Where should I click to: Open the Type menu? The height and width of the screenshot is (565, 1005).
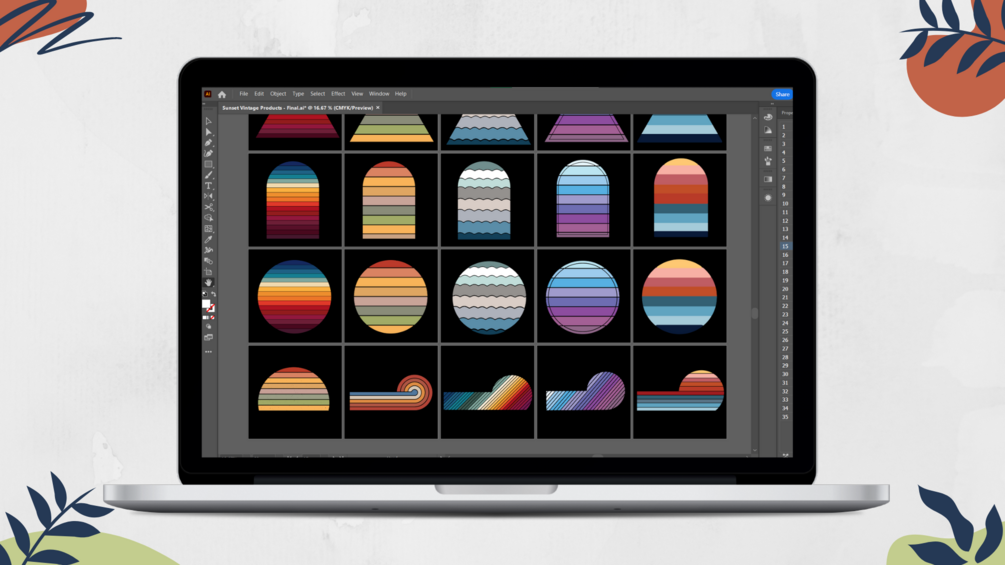(298, 94)
